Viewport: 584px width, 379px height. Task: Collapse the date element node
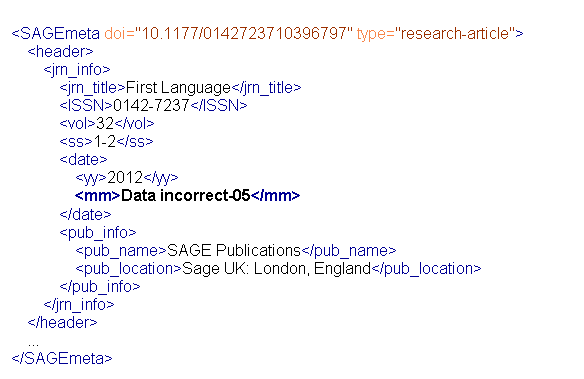coord(83,160)
